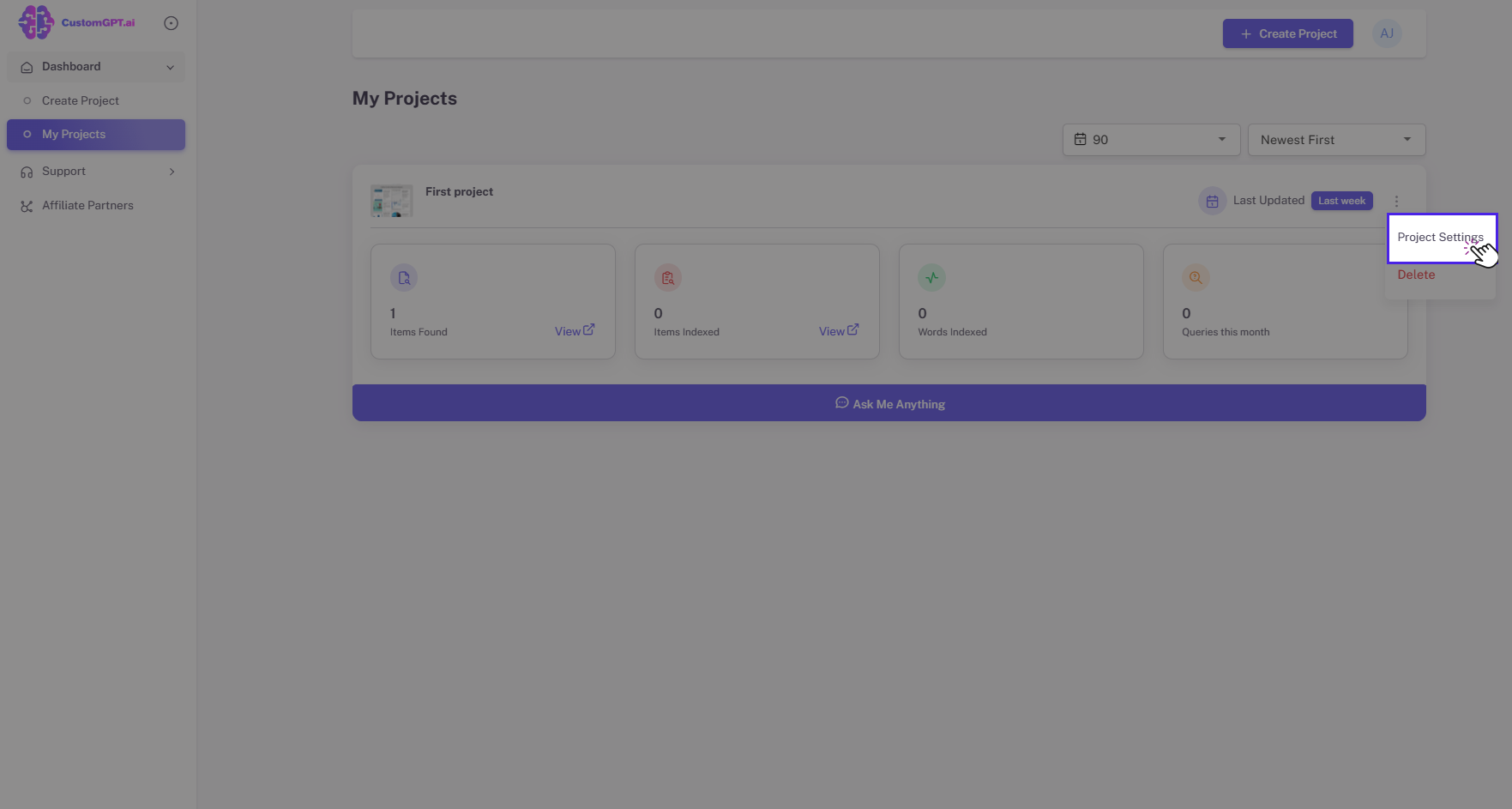Viewport: 1512px width, 809px height.
Task: Open the Newest First sort dropdown
Action: pyautogui.click(x=1336, y=140)
